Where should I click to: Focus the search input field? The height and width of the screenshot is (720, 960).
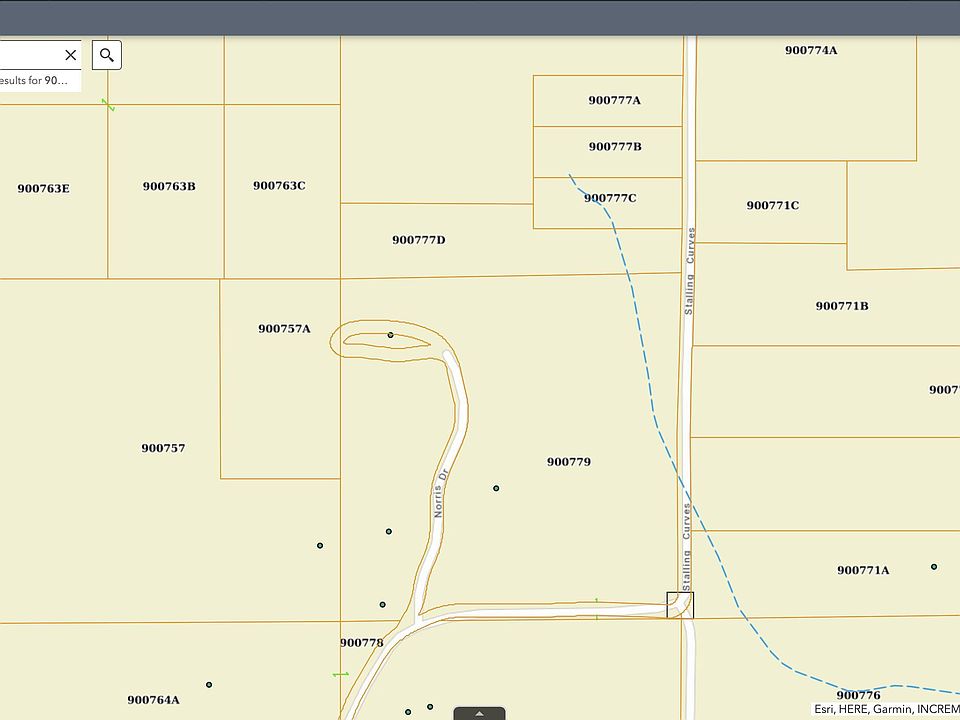[x=28, y=55]
